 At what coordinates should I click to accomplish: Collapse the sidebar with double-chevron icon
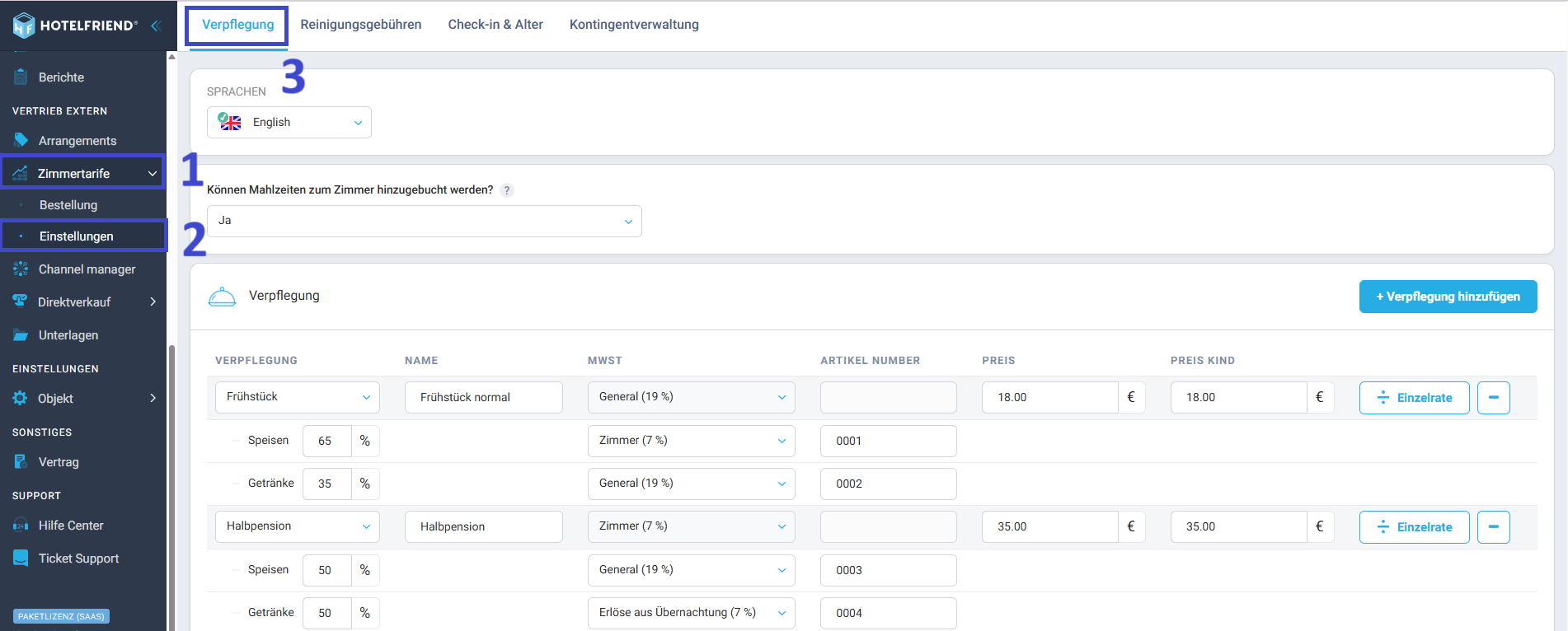[x=155, y=26]
